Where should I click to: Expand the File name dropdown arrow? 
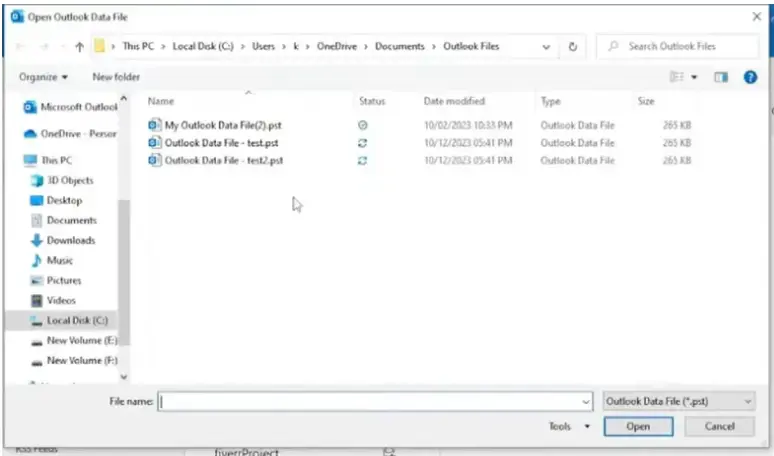click(x=586, y=402)
